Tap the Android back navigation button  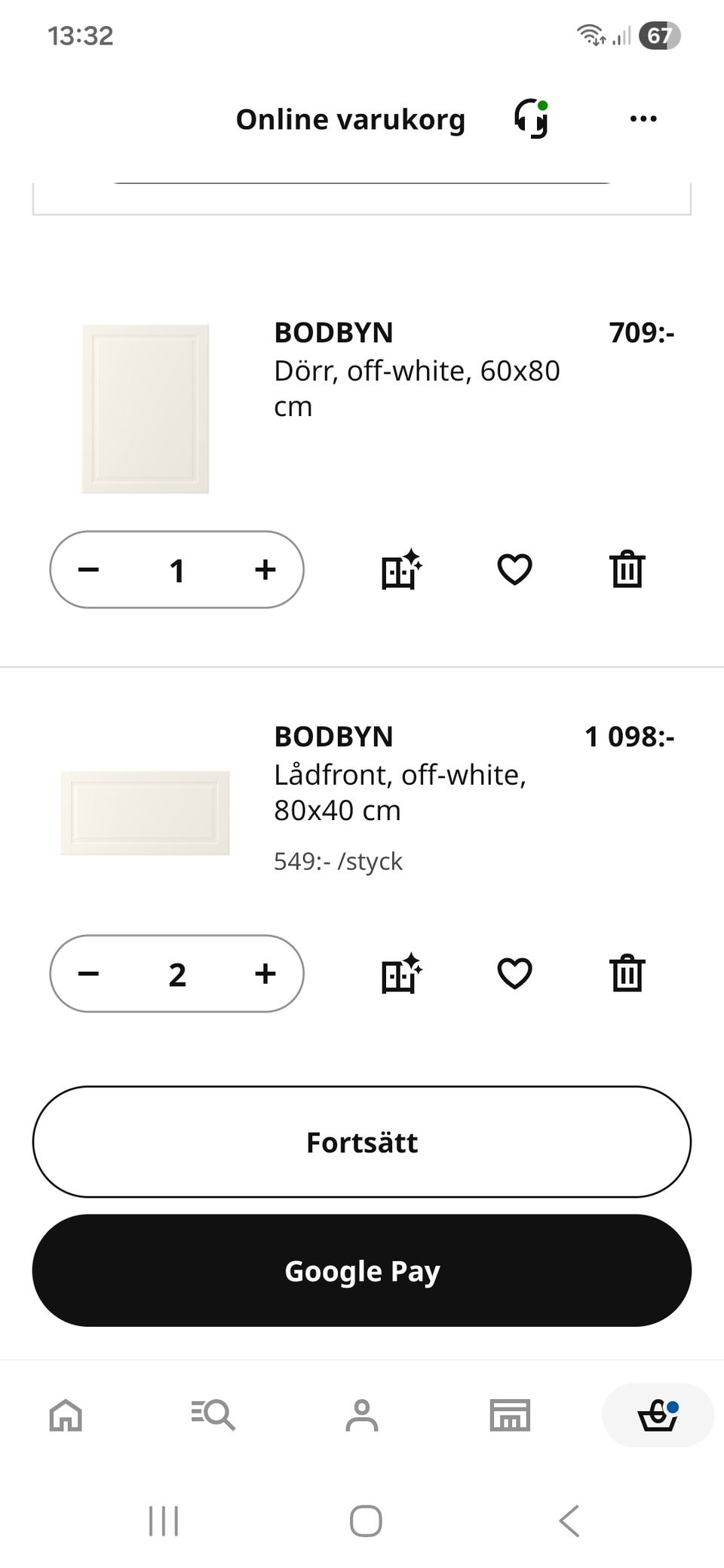tap(569, 1521)
